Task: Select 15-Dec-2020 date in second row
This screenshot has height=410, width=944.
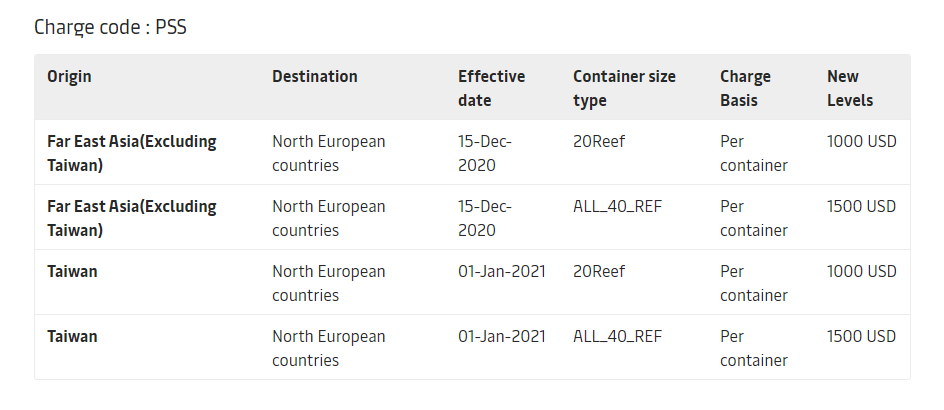Action: click(x=485, y=218)
